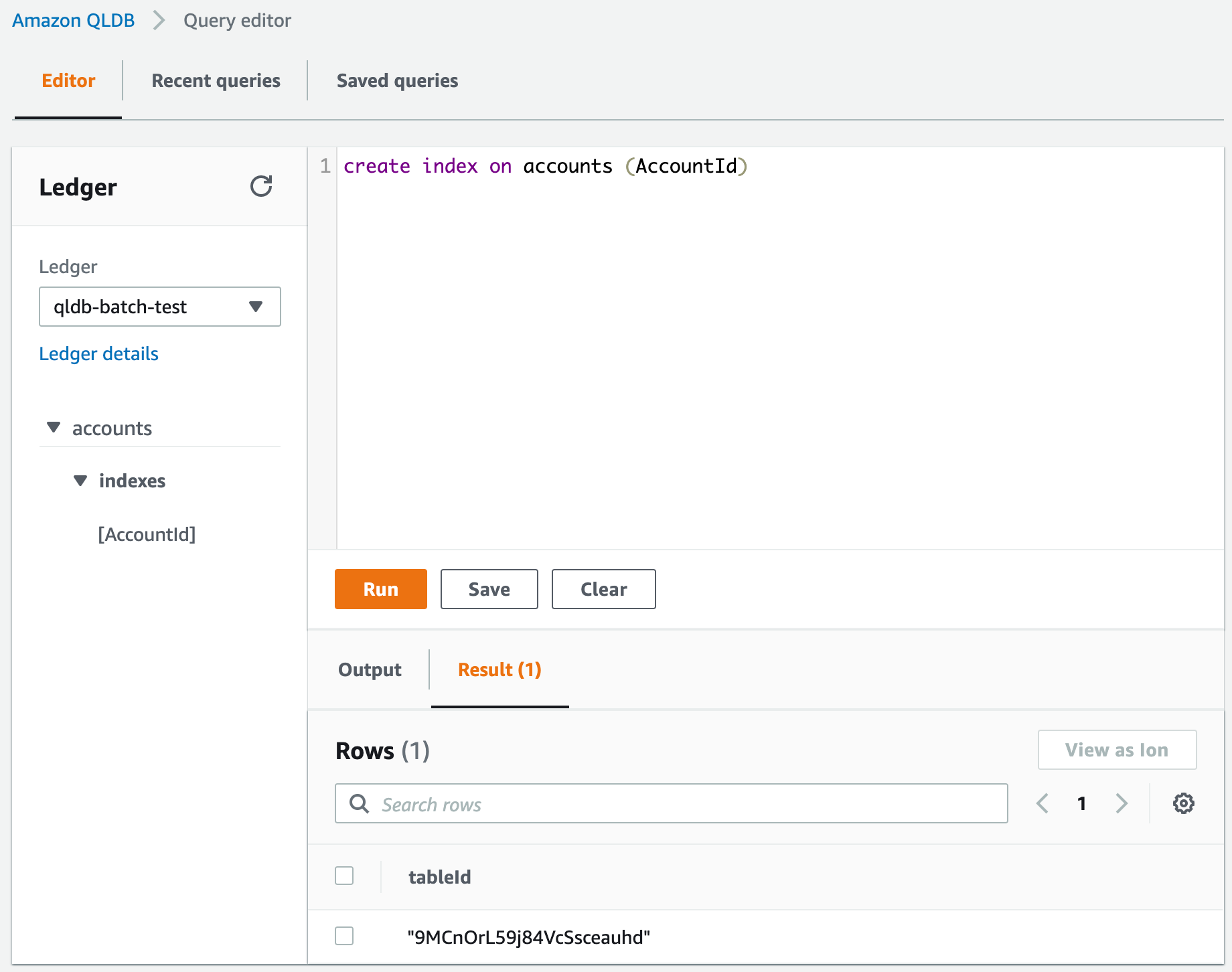
Task: Clear the query editor
Action: [604, 589]
